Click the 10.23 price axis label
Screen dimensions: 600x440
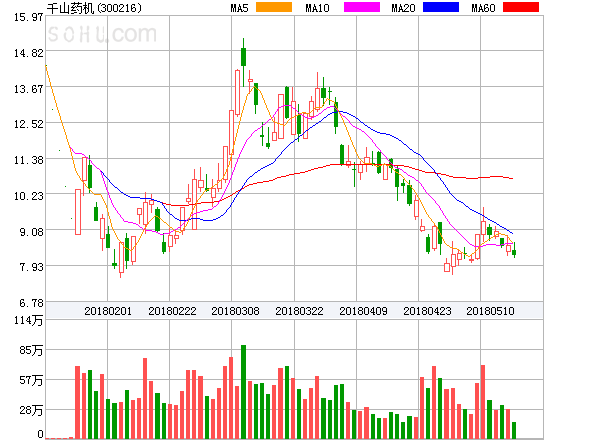point(29,196)
